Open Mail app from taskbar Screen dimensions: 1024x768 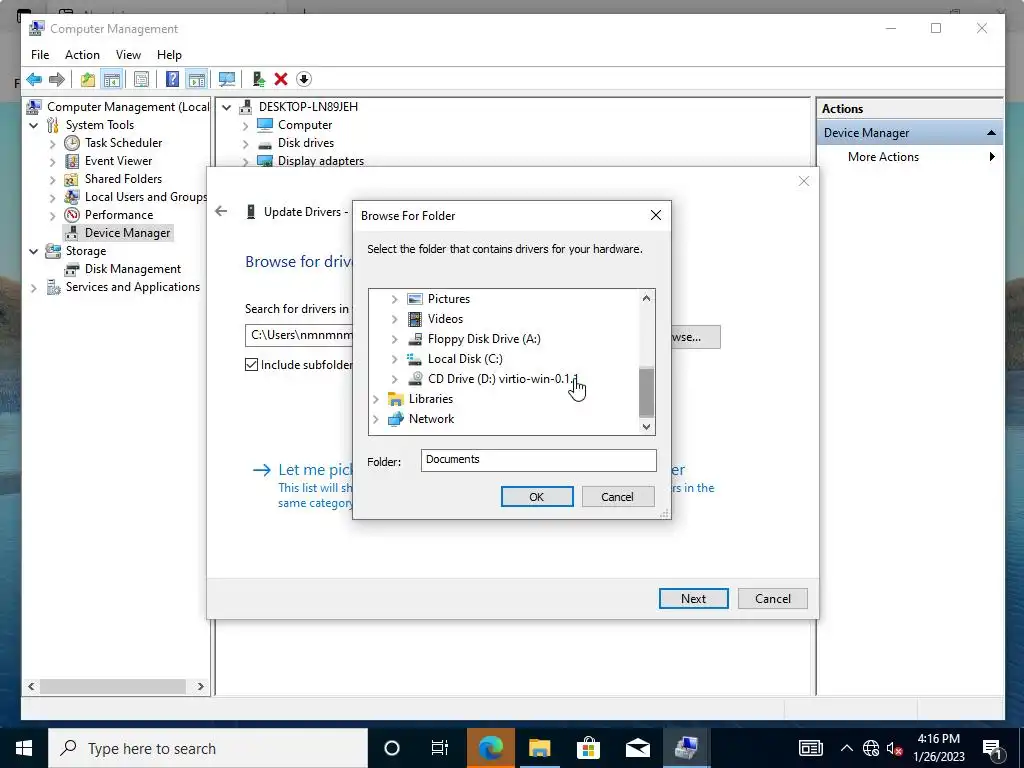(637, 748)
